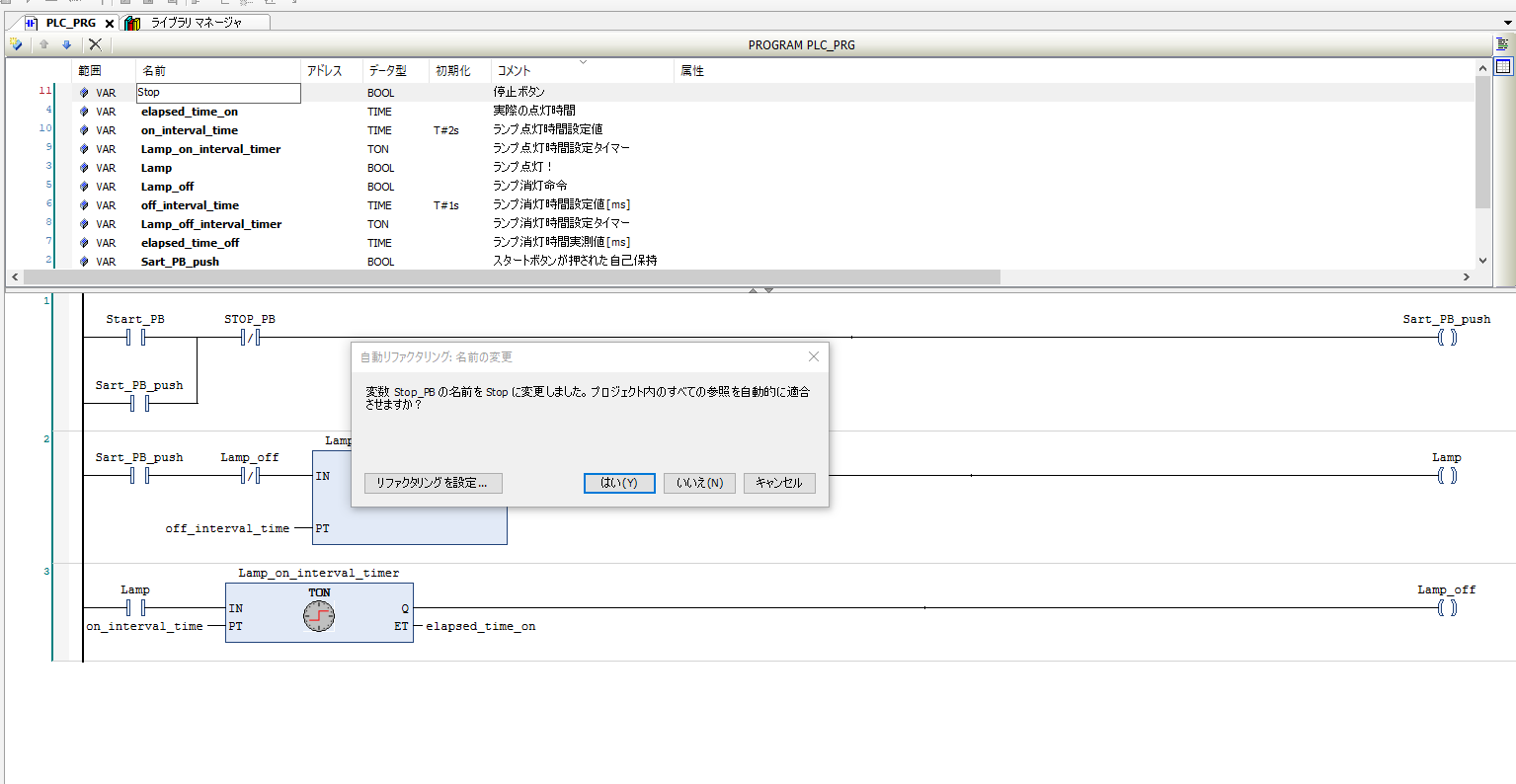Click the horizontal scrollbar left arrow
This screenshot has width=1516, height=784.
tap(15, 277)
